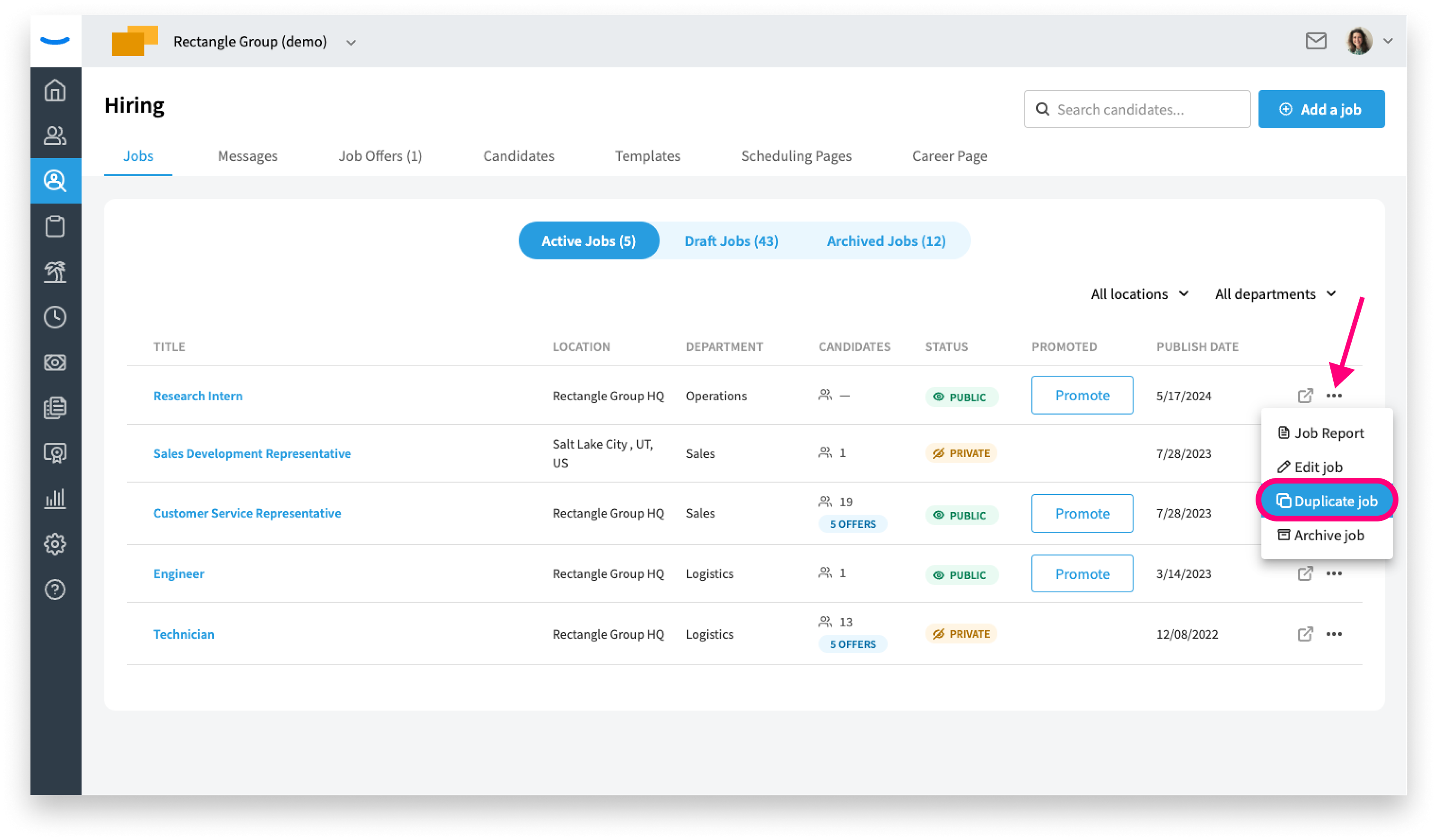
Task: Open the People icon in sidebar
Action: click(x=55, y=136)
